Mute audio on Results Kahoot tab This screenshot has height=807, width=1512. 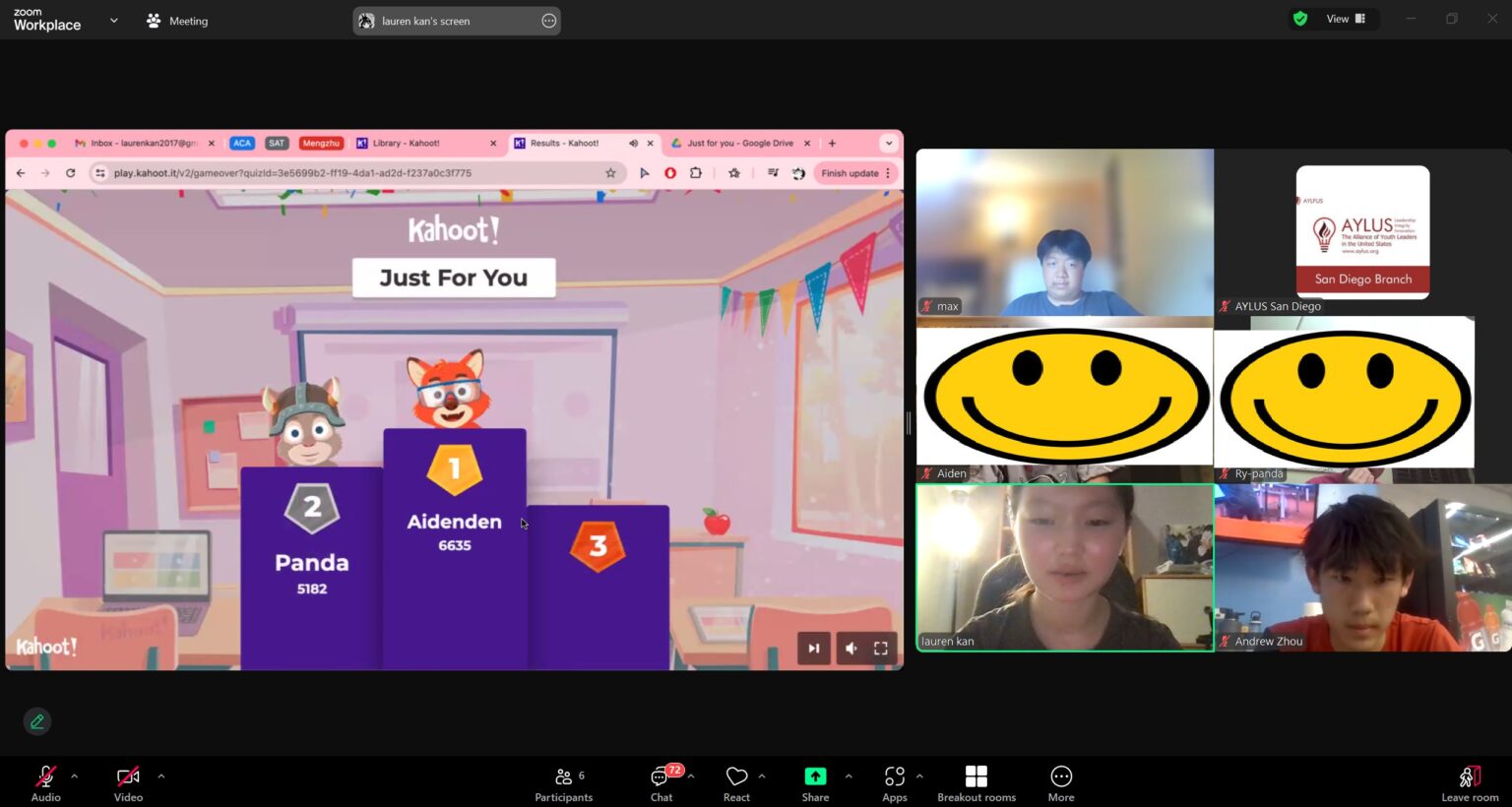pos(633,143)
